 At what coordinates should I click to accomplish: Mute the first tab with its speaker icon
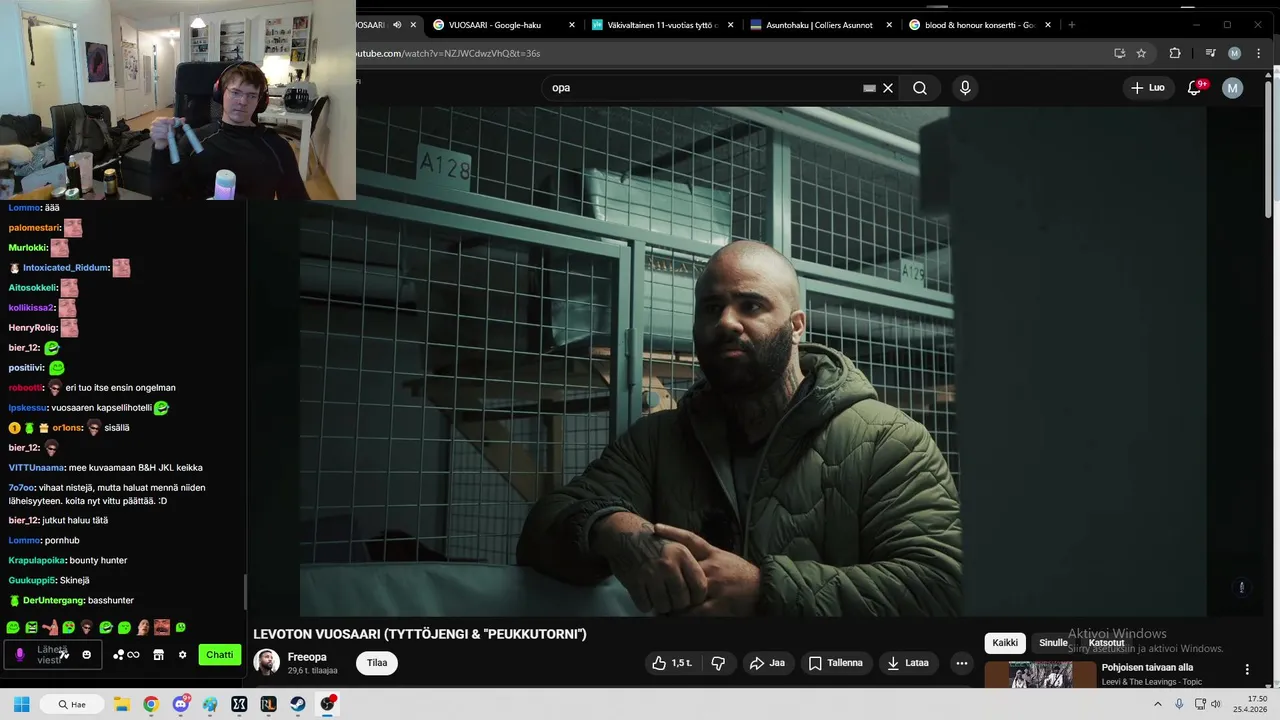pyautogui.click(x=397, y=24)
